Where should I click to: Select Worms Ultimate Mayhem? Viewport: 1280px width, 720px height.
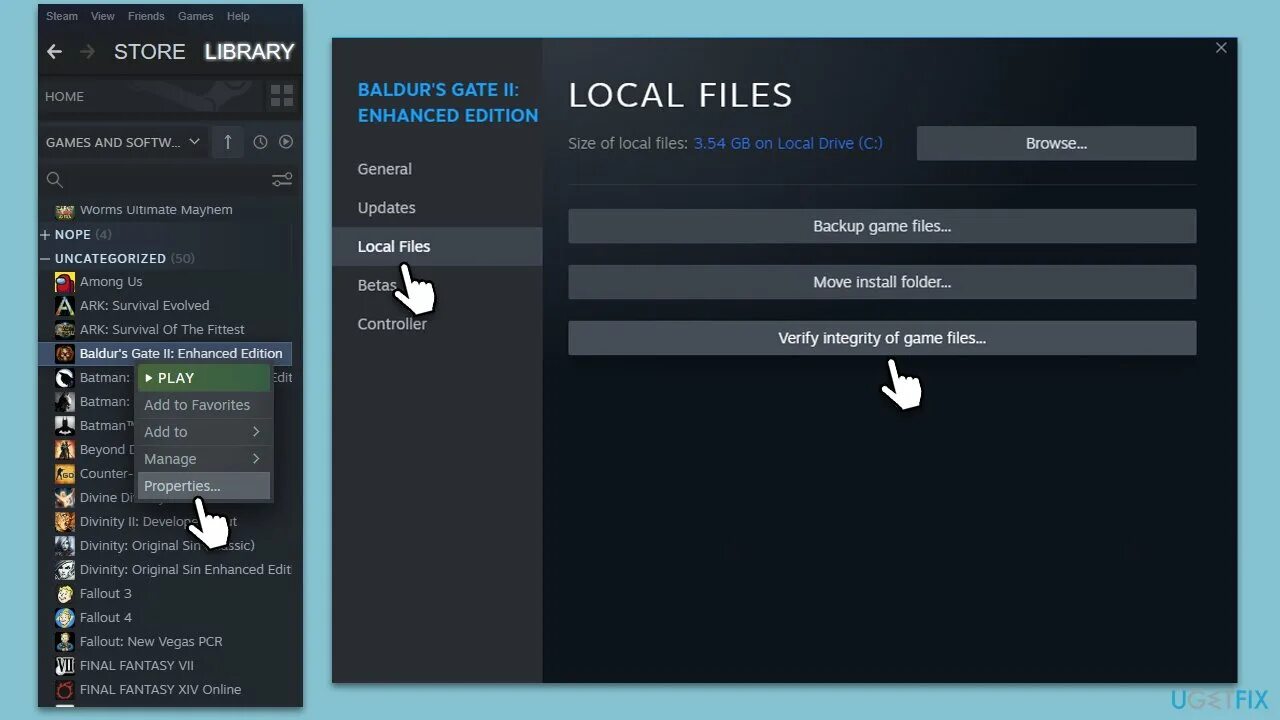click(x=156, y=210)
